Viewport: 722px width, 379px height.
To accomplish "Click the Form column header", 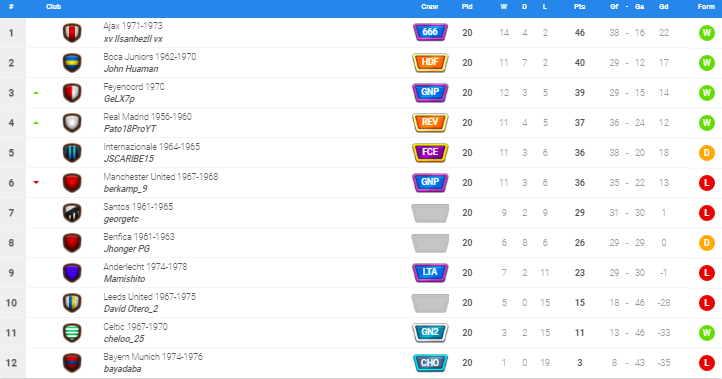I will [x=706, y=6].
